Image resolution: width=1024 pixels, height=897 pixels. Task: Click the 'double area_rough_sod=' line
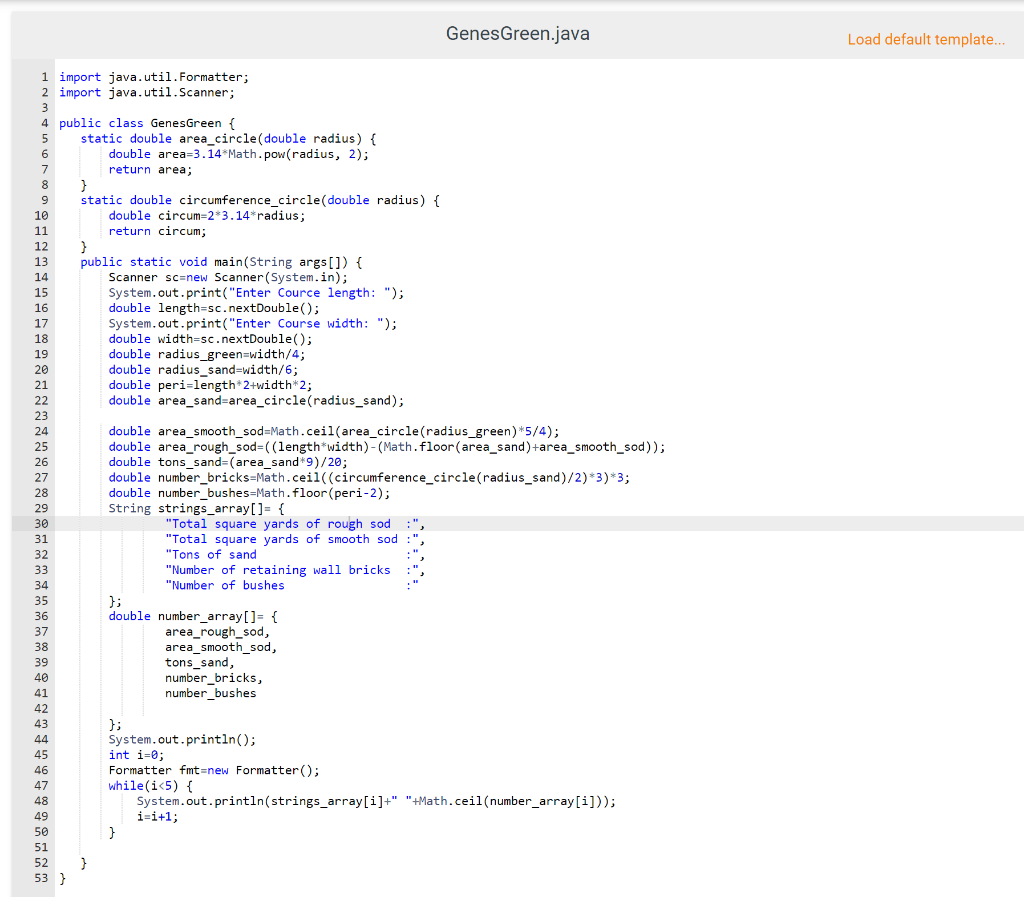[x=387, y=447]
